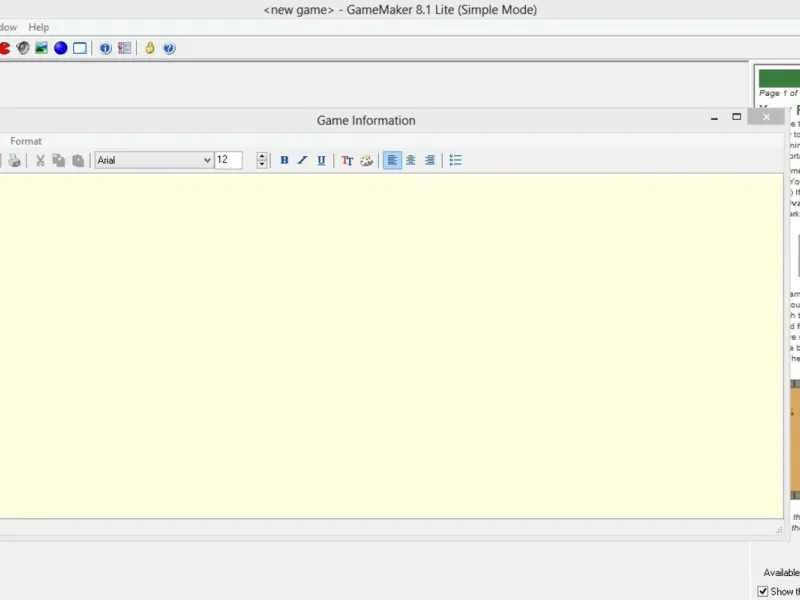Align text right
This screenshot has width=800, height=600.
tap(430, 160)
